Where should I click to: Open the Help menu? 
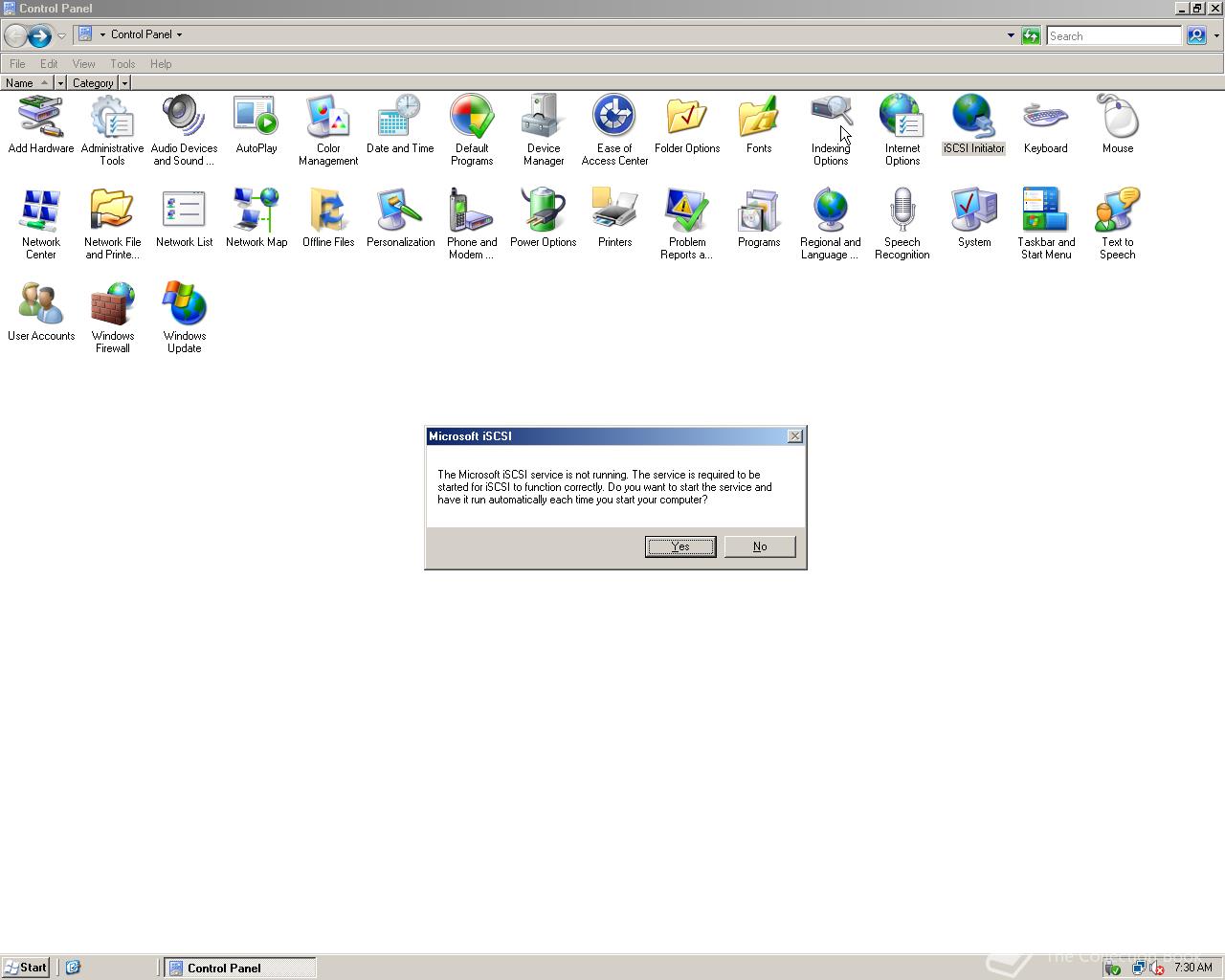161,64
